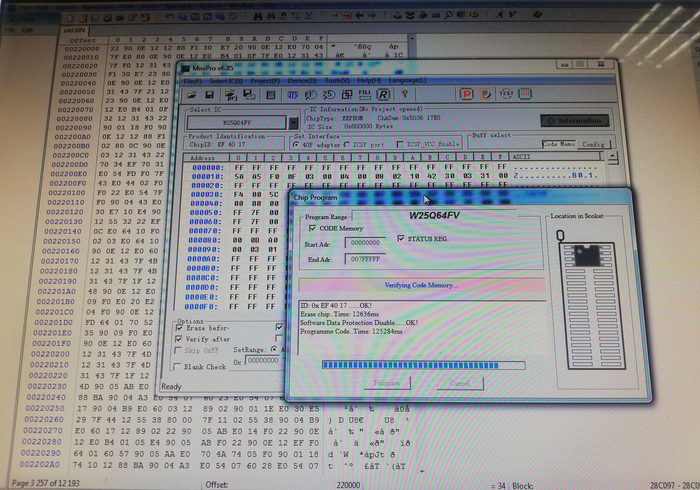The width and height of the screenshot is (700, 490).
Task: Click the back arrow icon in hex editor
Action: point(359,16)
